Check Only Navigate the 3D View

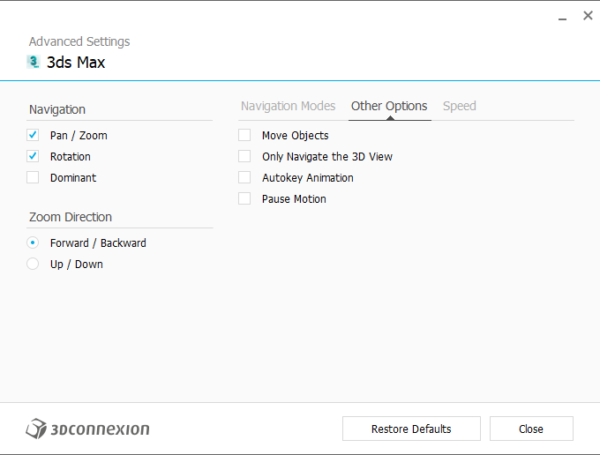pos(244,156)
